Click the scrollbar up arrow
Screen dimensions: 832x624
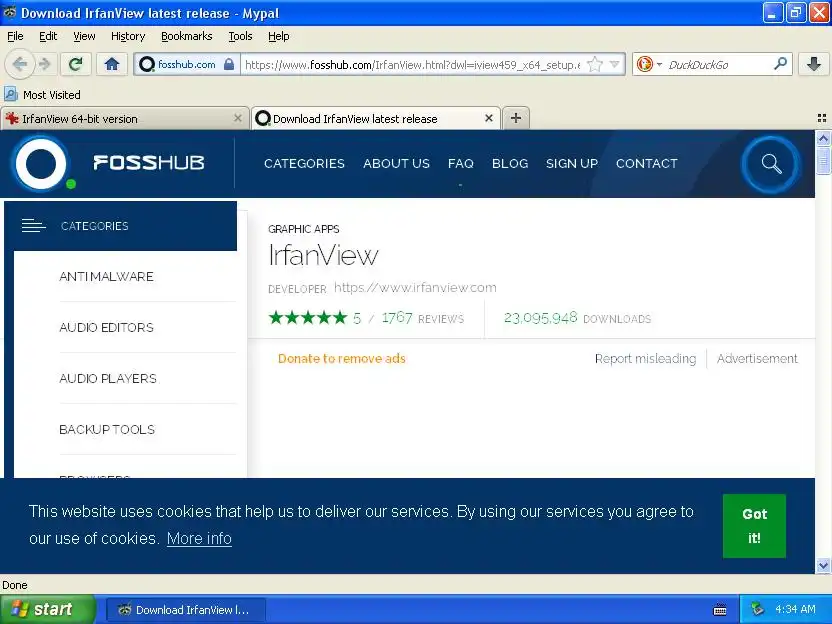click(823, 138)
